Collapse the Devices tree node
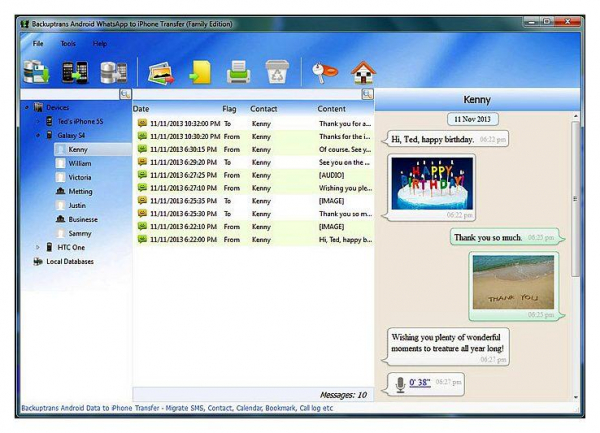The width and height of the screenshot is (600, 433). click(x=26, y=107)
